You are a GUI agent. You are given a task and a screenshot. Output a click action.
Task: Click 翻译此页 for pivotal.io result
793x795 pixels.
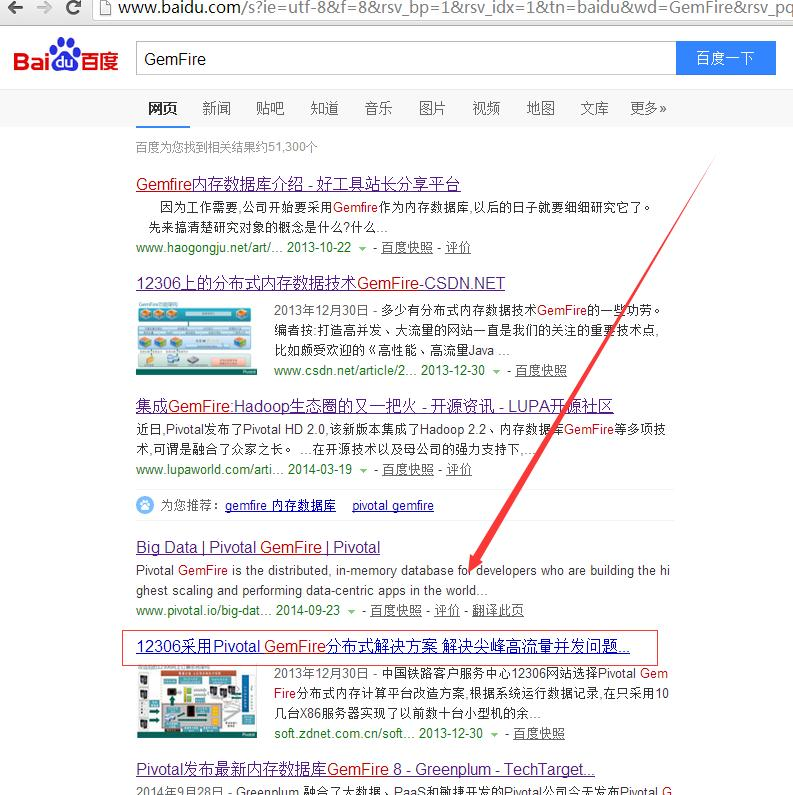(498, 610)
